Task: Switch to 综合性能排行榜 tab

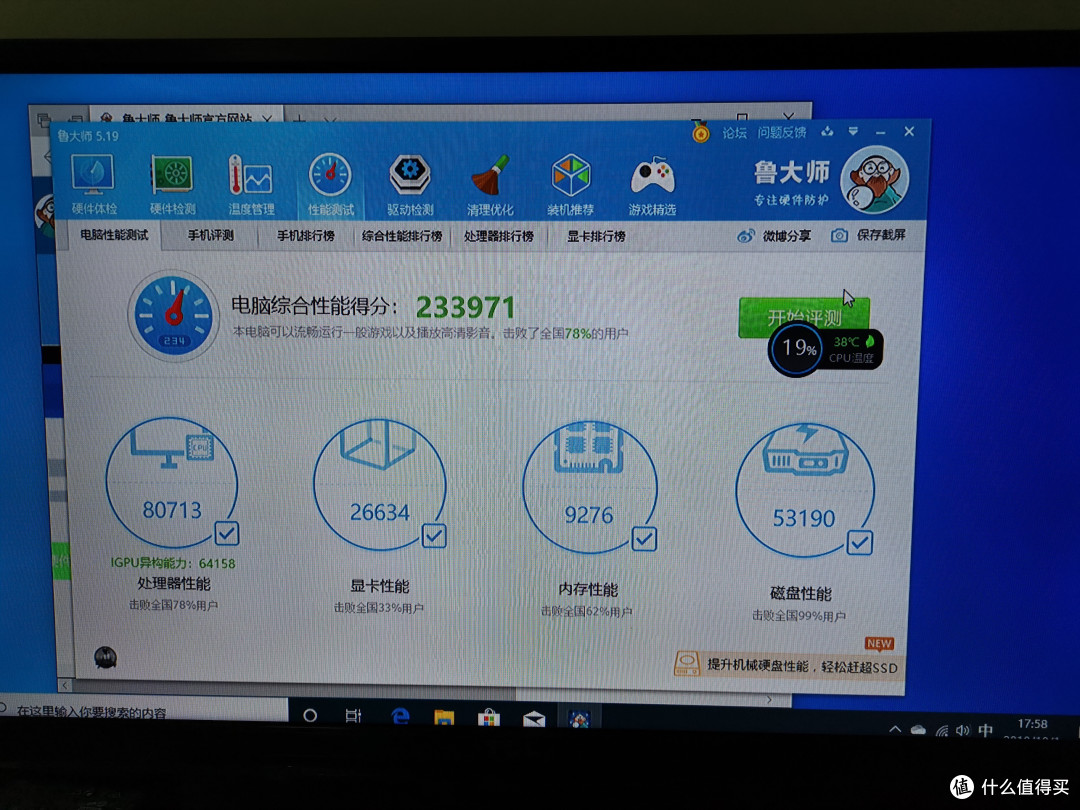Action: pyautogui.click(x=402, y=236)
